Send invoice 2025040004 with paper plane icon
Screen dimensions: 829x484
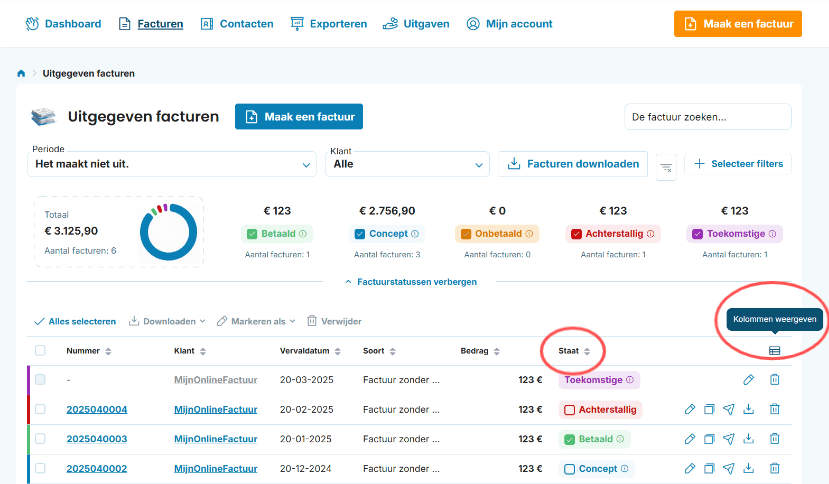[729, 409]
